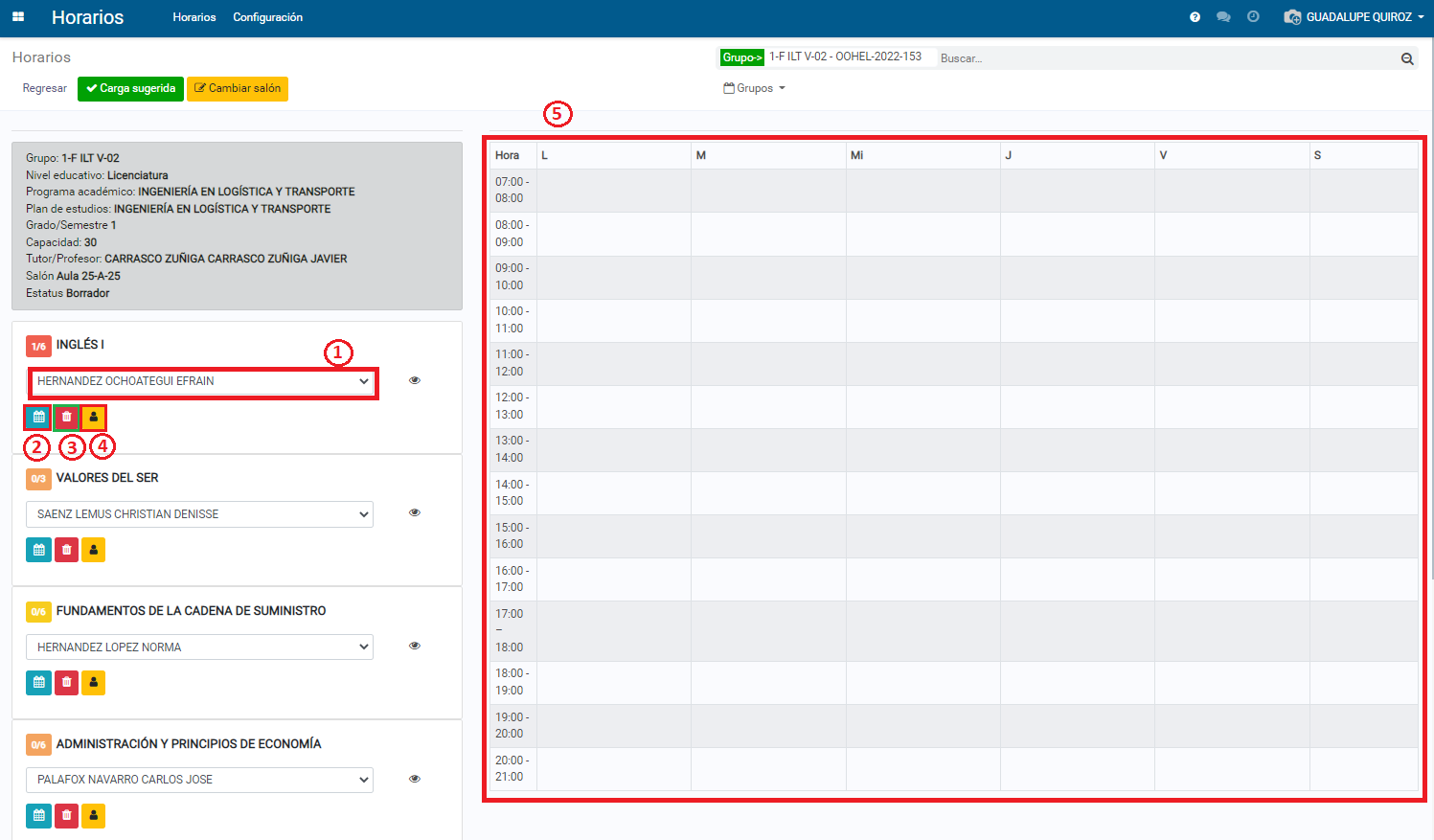Open the chat messages icon in top bar
Image resolution: width=1434 pixels, height=840 pixels.
[1223, 17]
